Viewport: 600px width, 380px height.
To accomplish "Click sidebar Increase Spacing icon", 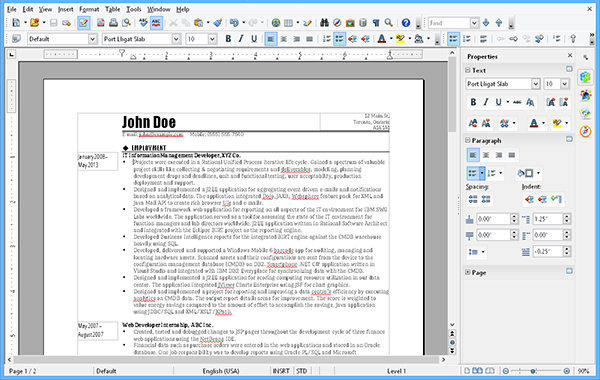I will [x=473, y=199].
